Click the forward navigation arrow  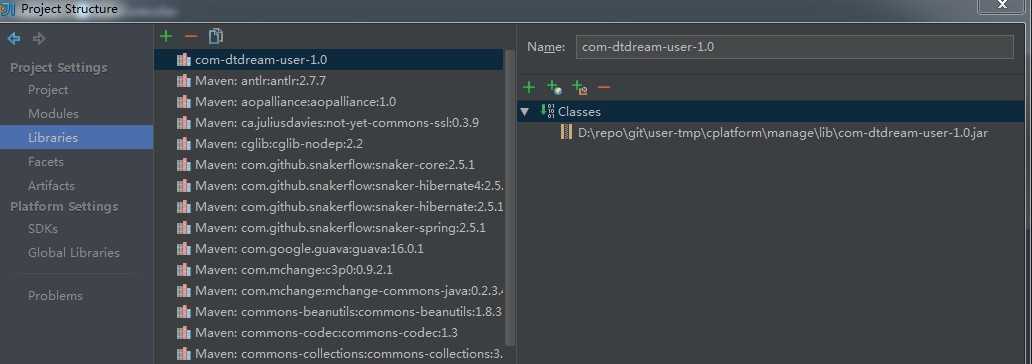pos(39,39)
